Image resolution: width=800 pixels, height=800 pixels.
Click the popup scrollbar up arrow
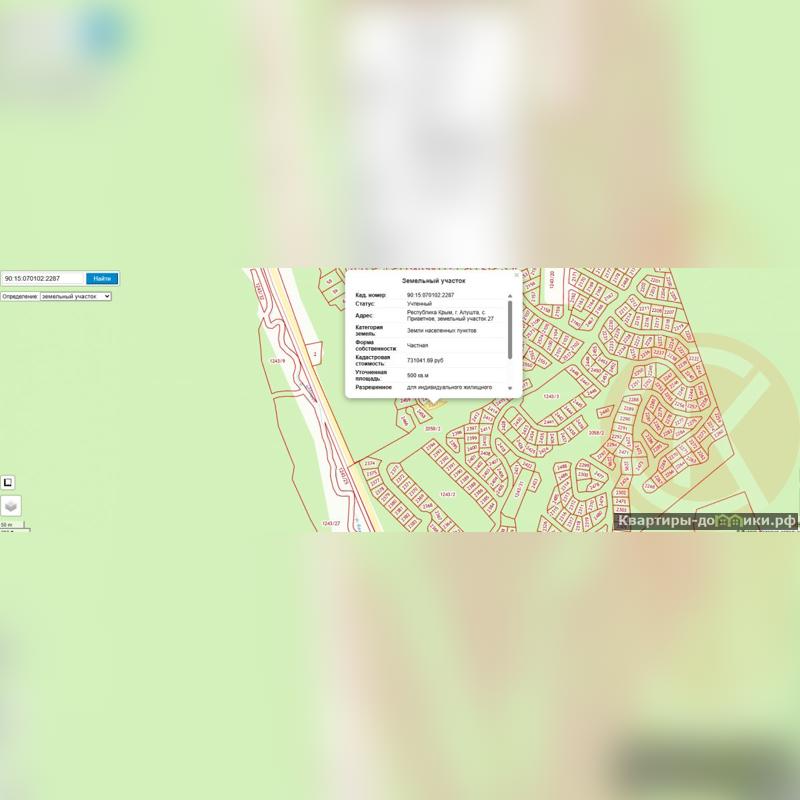pos(510,296)
